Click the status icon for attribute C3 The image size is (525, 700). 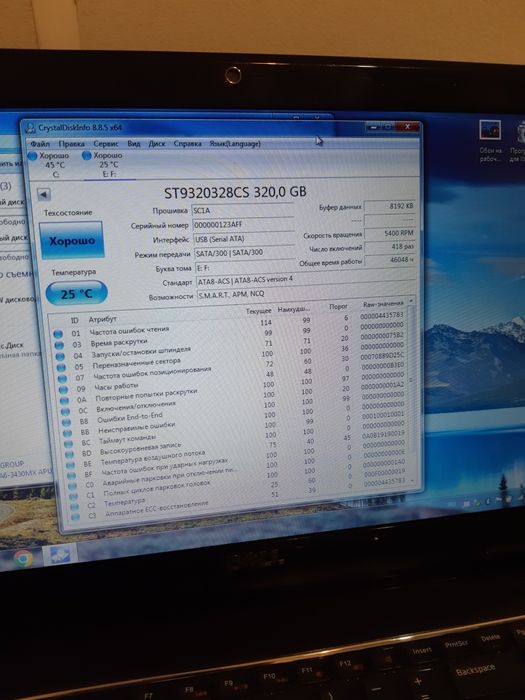point(75,517)
